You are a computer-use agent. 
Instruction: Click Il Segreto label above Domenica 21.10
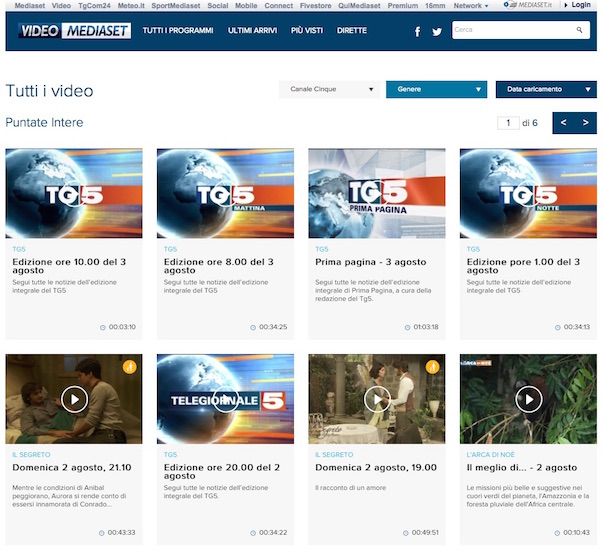(31, 455)
